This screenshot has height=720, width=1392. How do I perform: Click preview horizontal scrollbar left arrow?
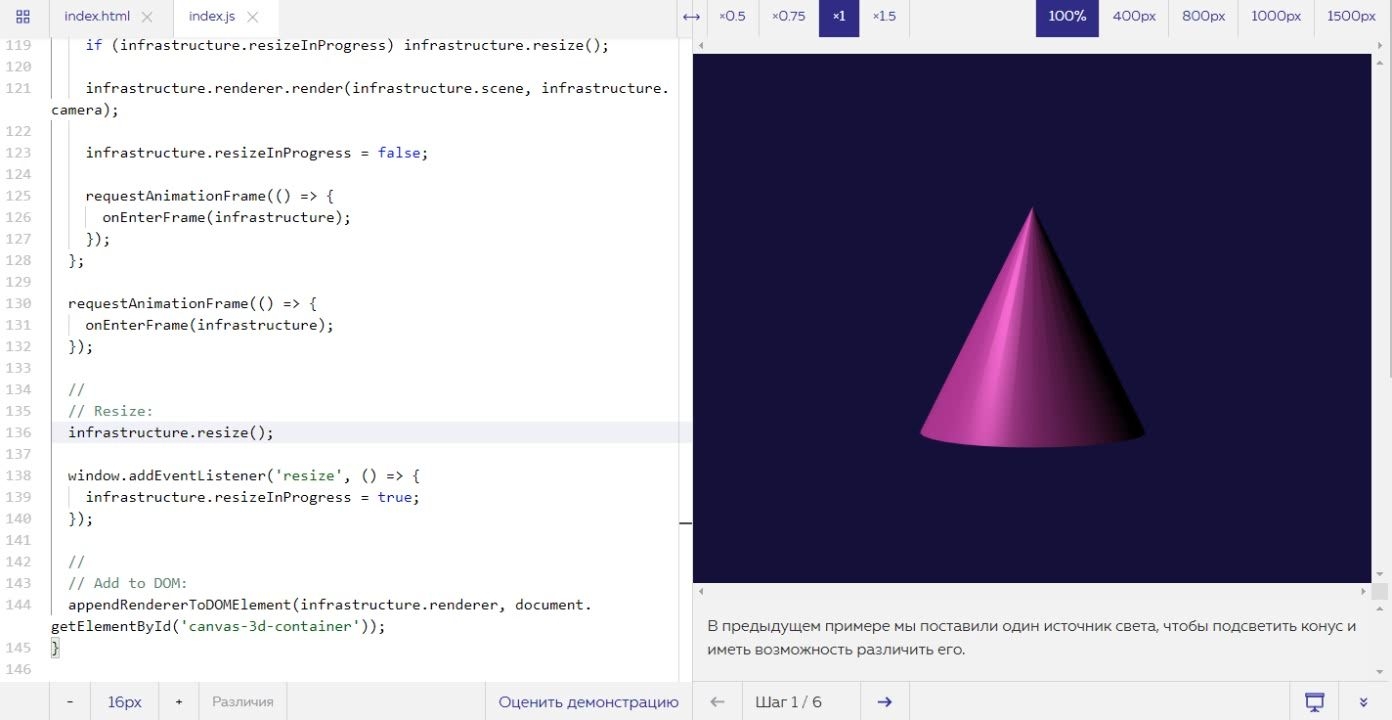coord(700,45)
